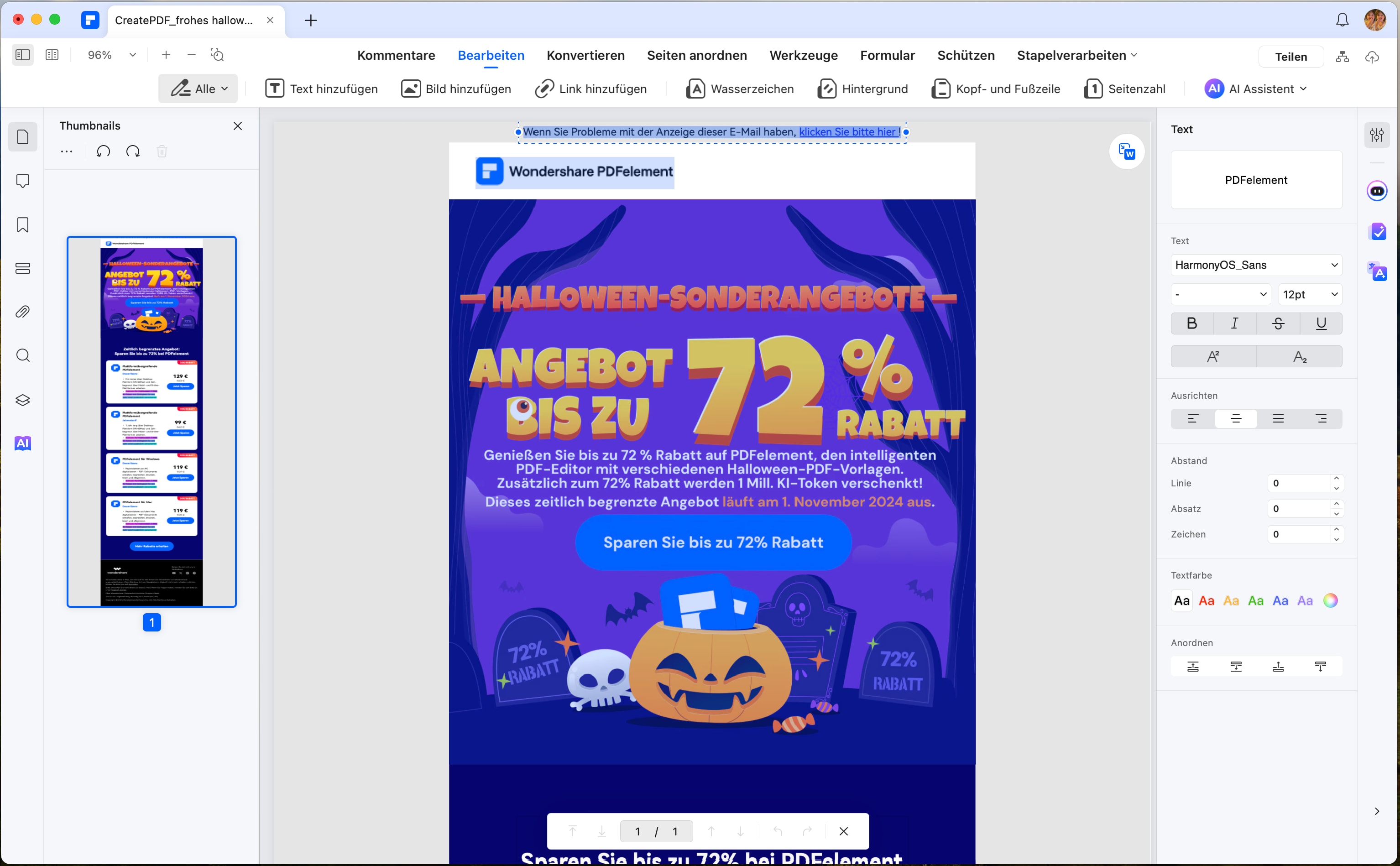The width and height of the screenshot is (1400, 866).
Task: Go to last page arrow in page bar
Action: coord(601,831)
